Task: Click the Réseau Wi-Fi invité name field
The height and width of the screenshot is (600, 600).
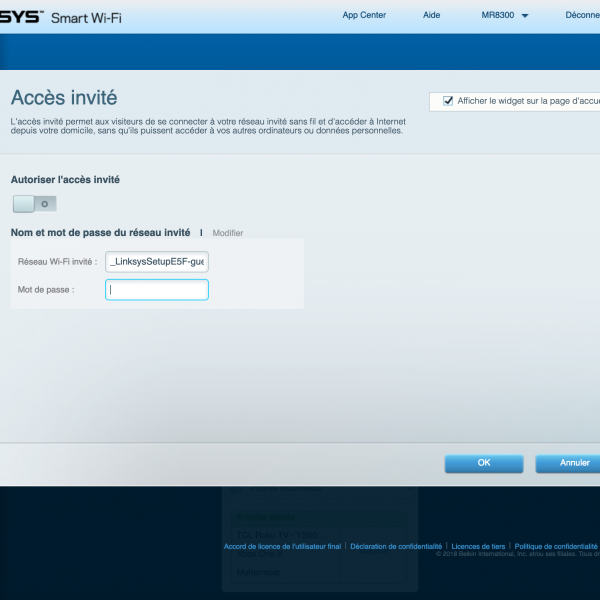Action: (x=156, y=262)
